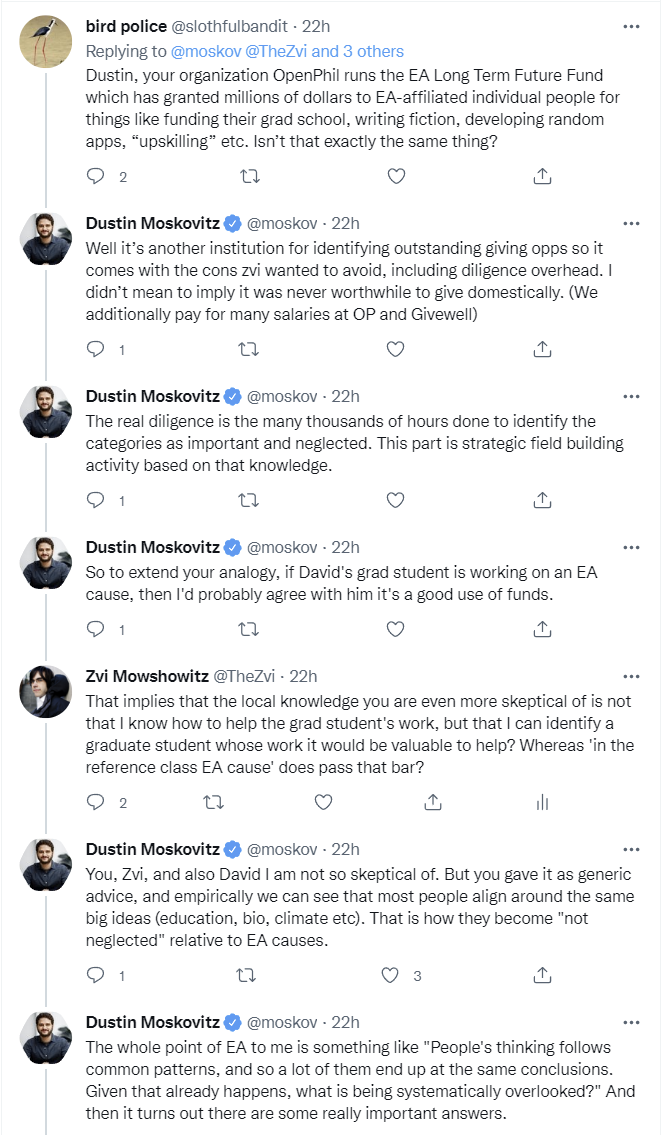Open more options on the last Moskovitz tweet
Image resolution: width=661 pixels, height=1135 pixels.
click(x=631, y=1022)
